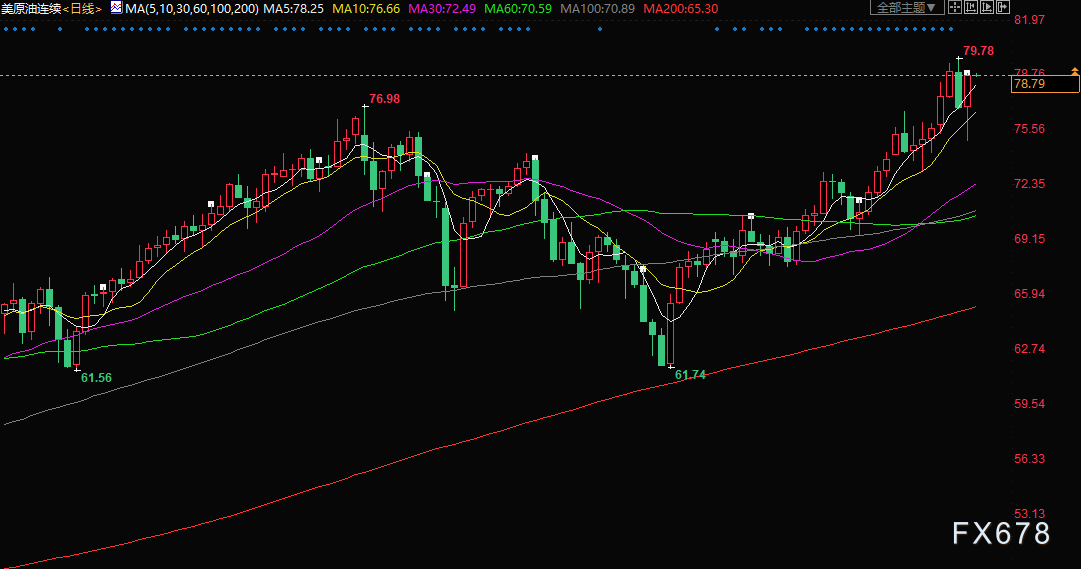Open the MA indicator chart icon
1081x569 pixels.
point(117,8)
